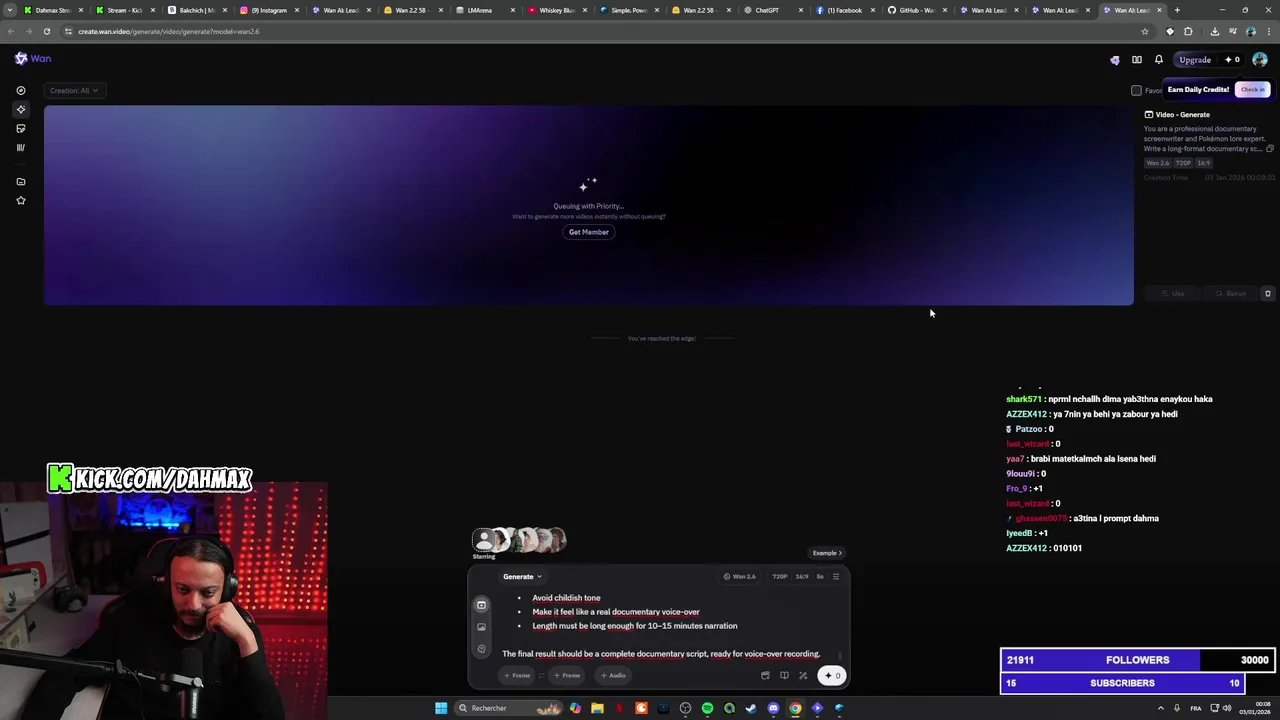Add the last Frame to the prompt
This screenshot has height=720, width=1280.
(566, 676)
